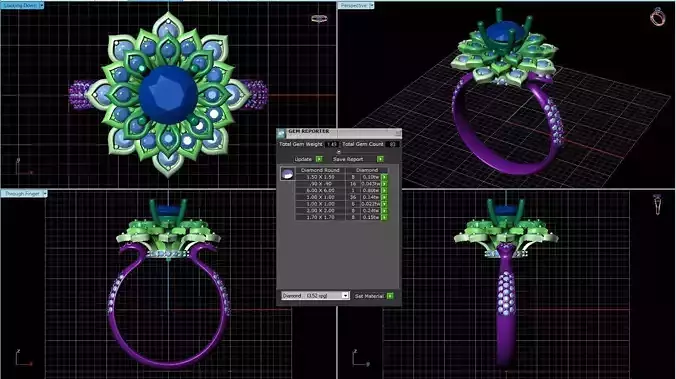Open the Through Finger viewport dropdown arrow
Image resolution: width=676 pixels, height=379 pixels.
44,194
